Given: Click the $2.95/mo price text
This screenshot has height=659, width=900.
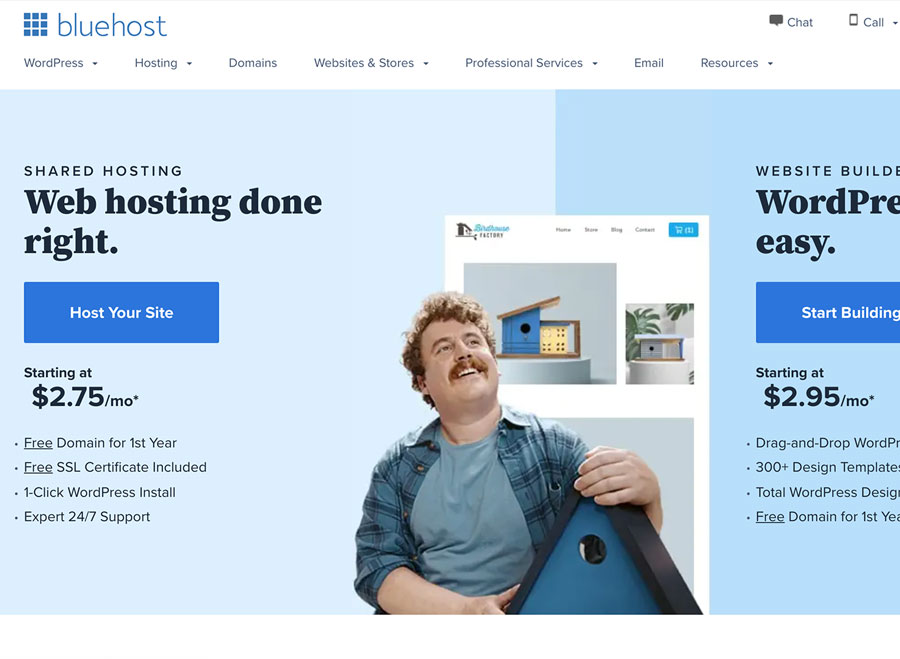Looking at the screenshot, I should tap(818, 397).
